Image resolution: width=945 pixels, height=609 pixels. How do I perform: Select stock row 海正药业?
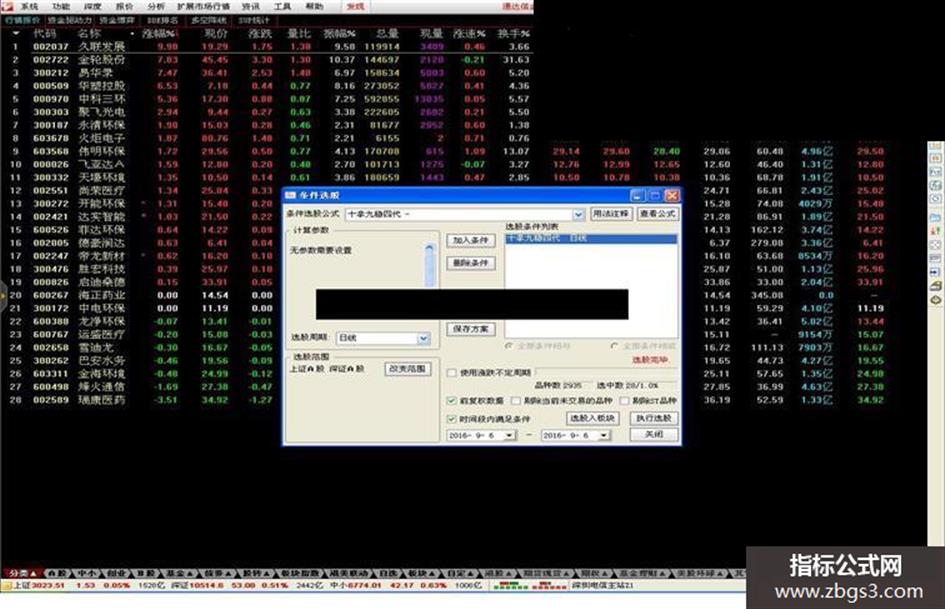[x=266, y=295]
